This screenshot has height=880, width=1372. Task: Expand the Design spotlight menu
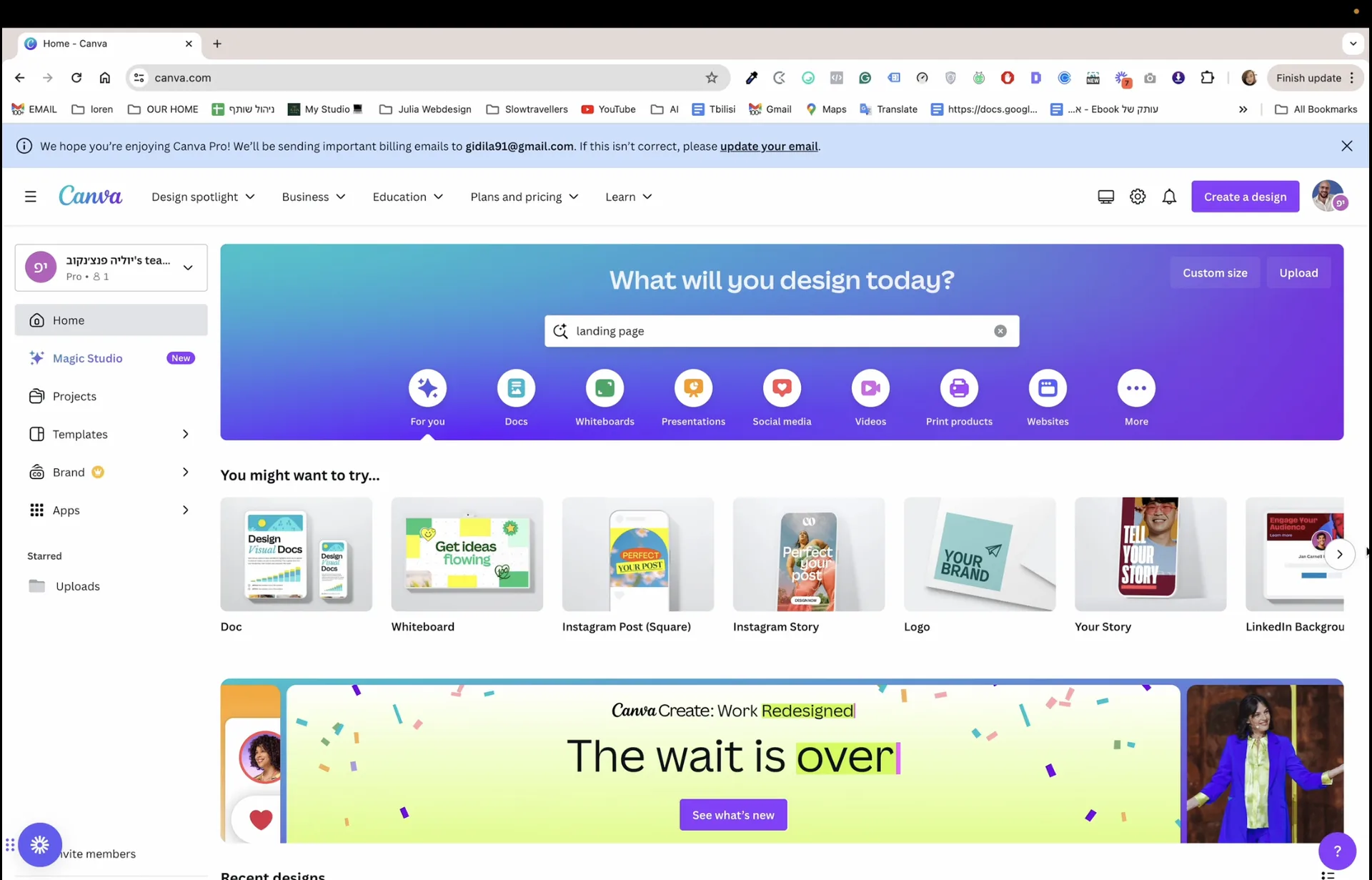pos(203,197)
